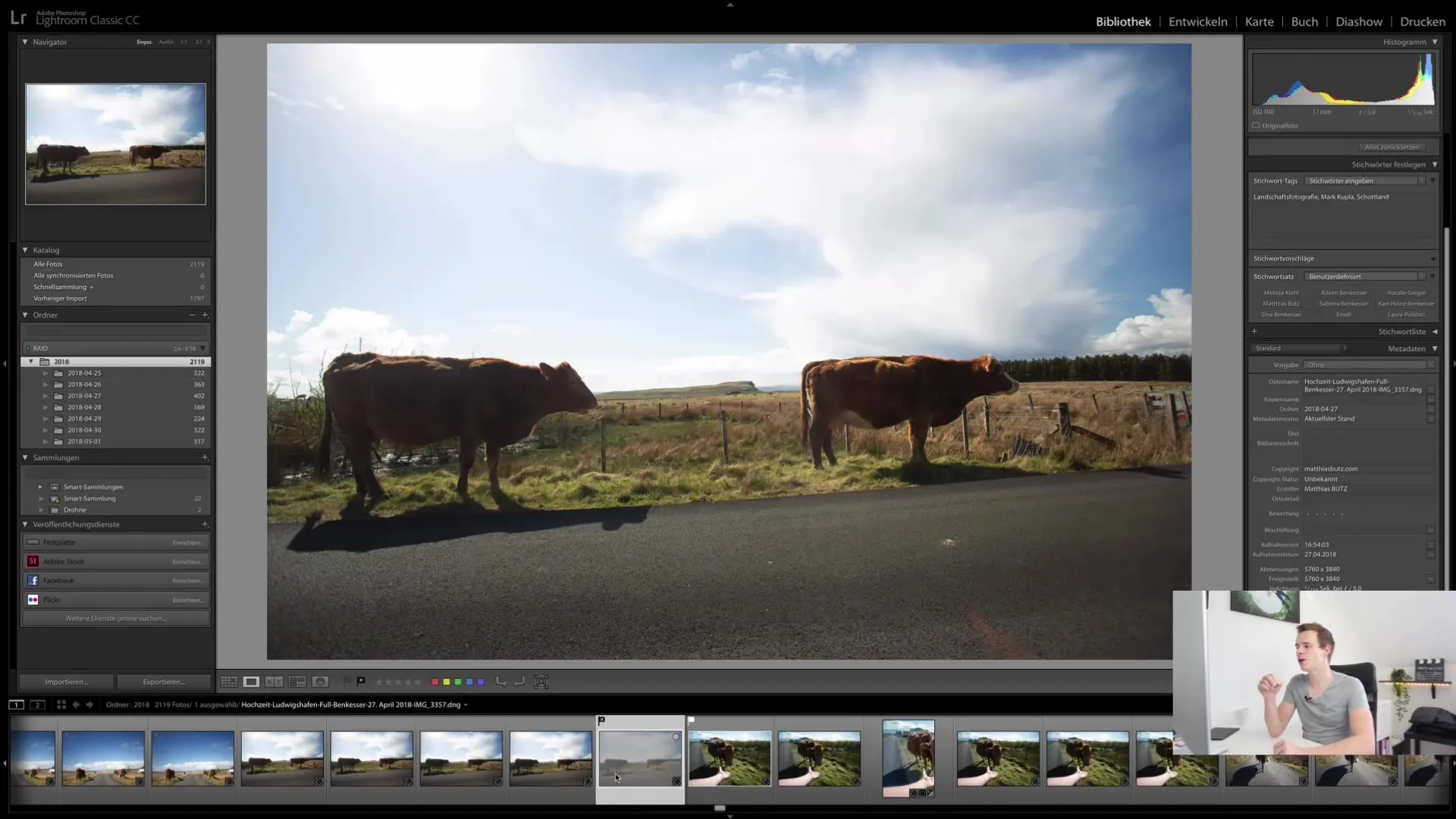Select the loupe view icon
The width and height of the screenshot is (1456, 819).
[x=251, y=682]
